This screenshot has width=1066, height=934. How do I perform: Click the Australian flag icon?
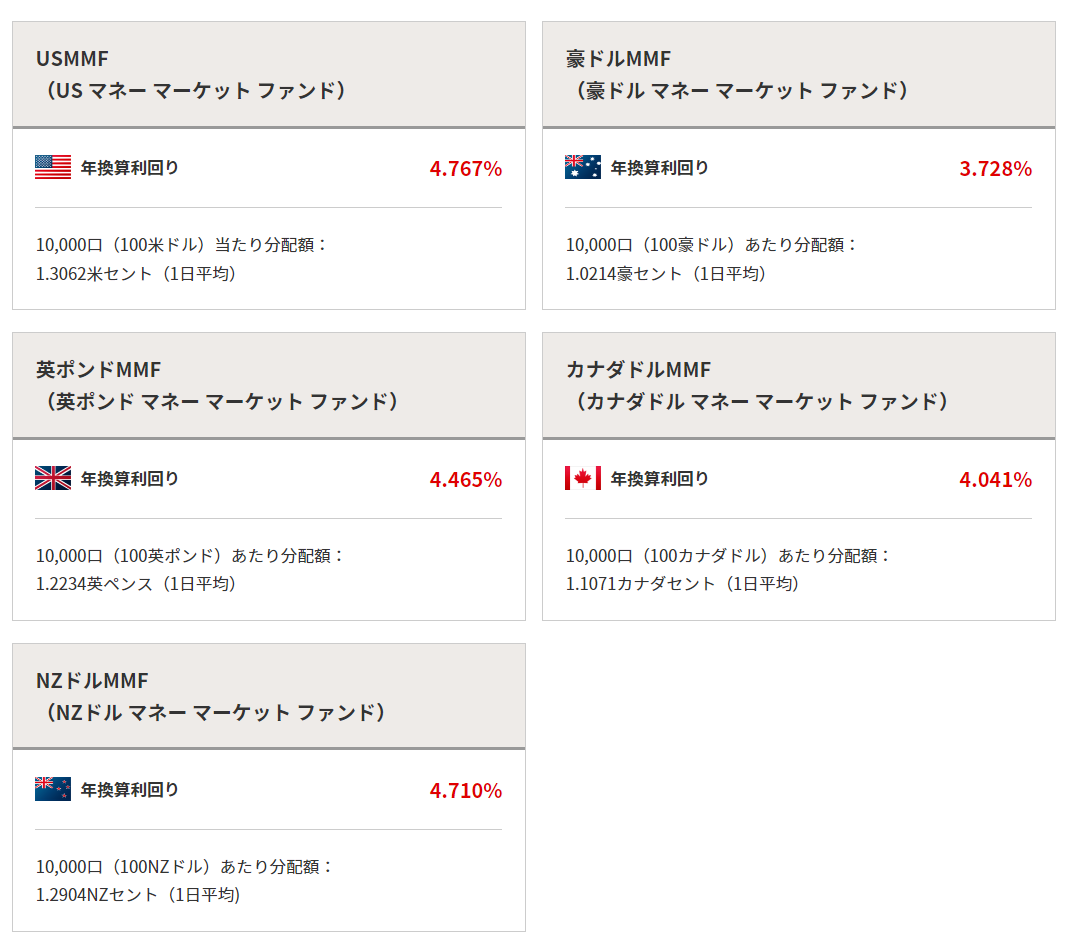(583, 167)
